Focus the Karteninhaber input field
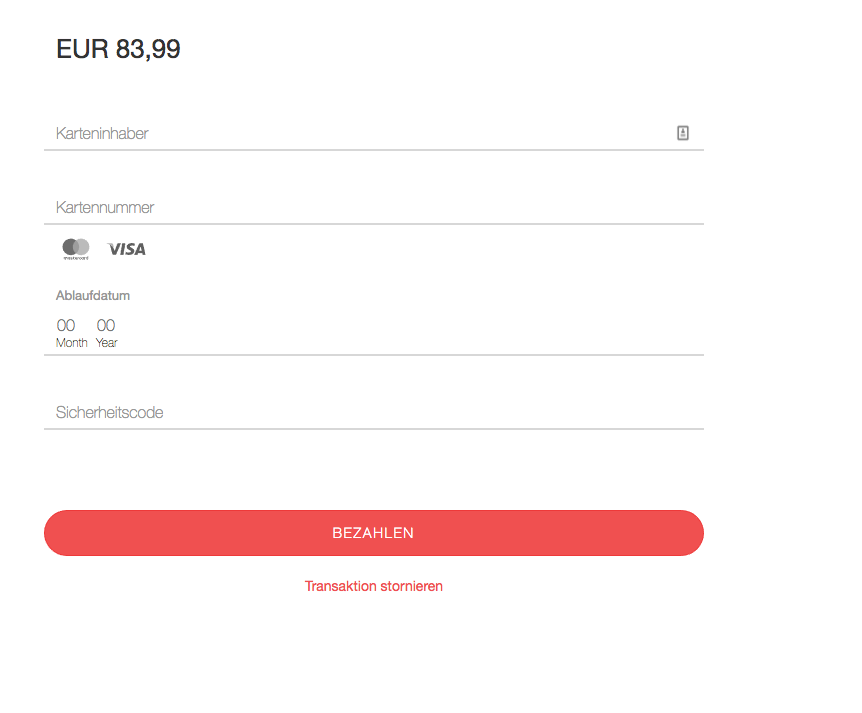Viewport: 862px width, 713px height. pos(374,134)
